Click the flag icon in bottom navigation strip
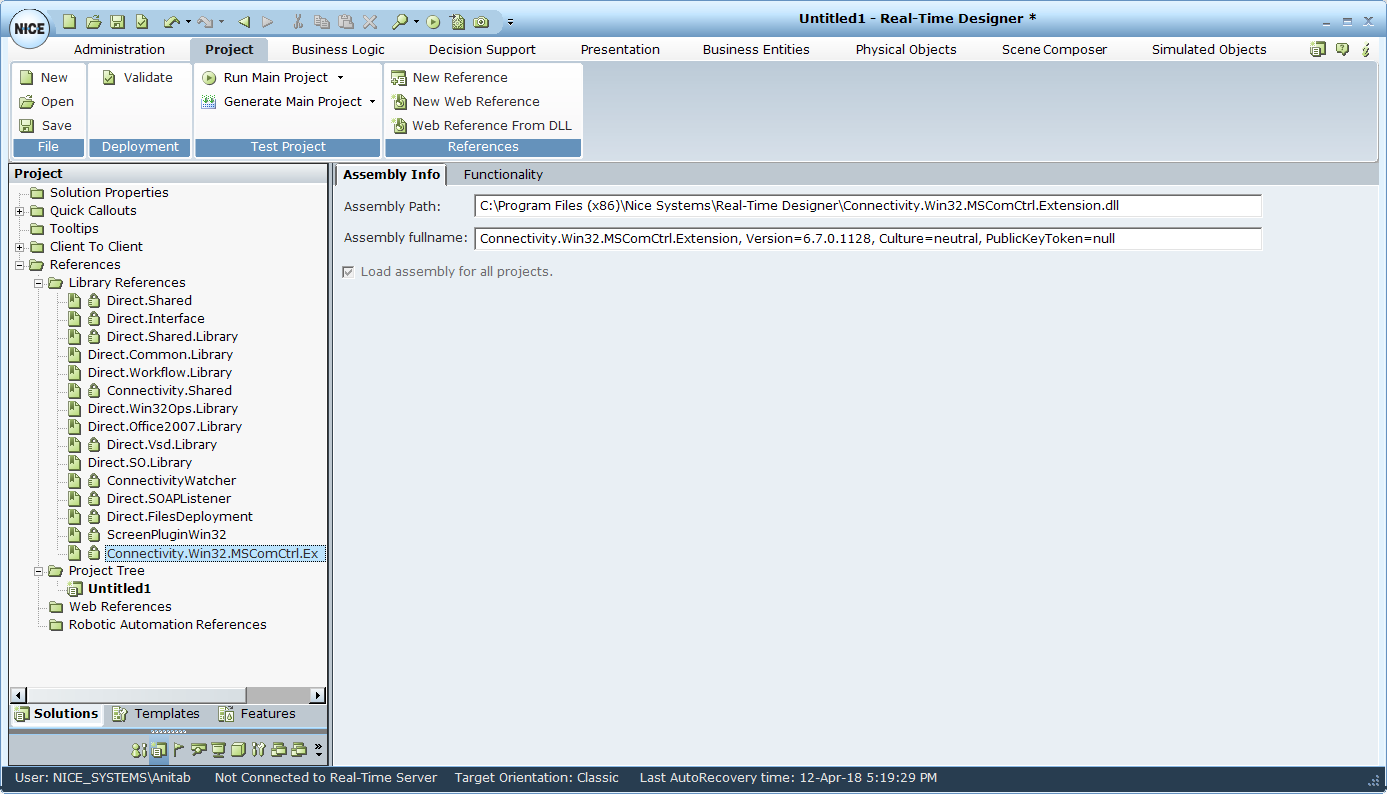This screenshot has height=794, width=1387. coord(179,750)
